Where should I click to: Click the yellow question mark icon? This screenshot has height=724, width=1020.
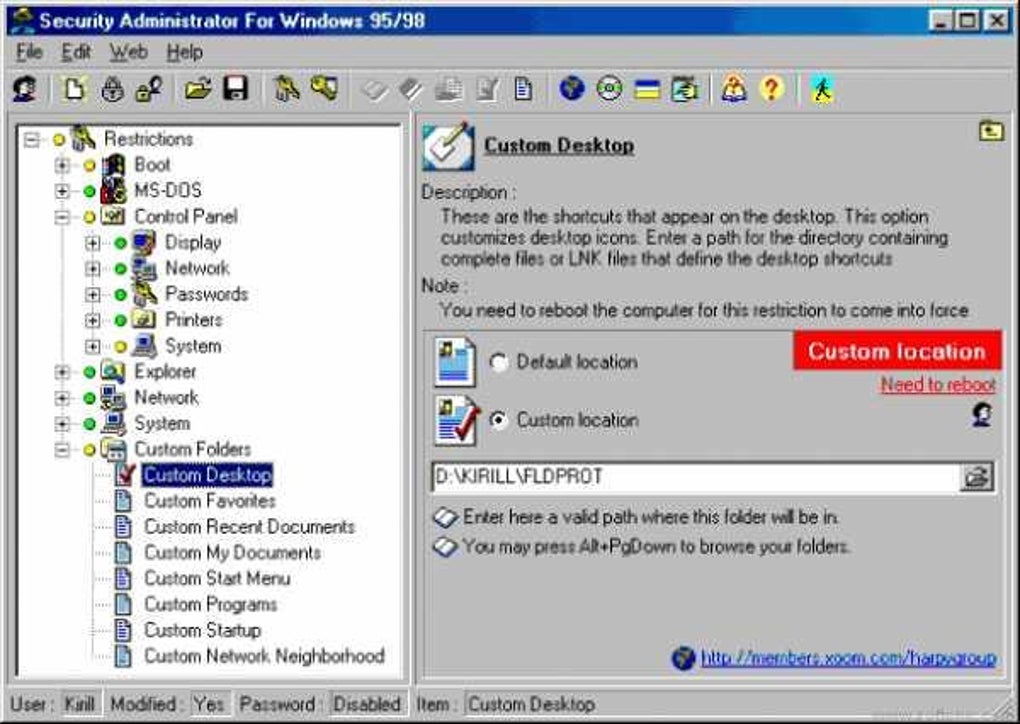tap(772, 89)
